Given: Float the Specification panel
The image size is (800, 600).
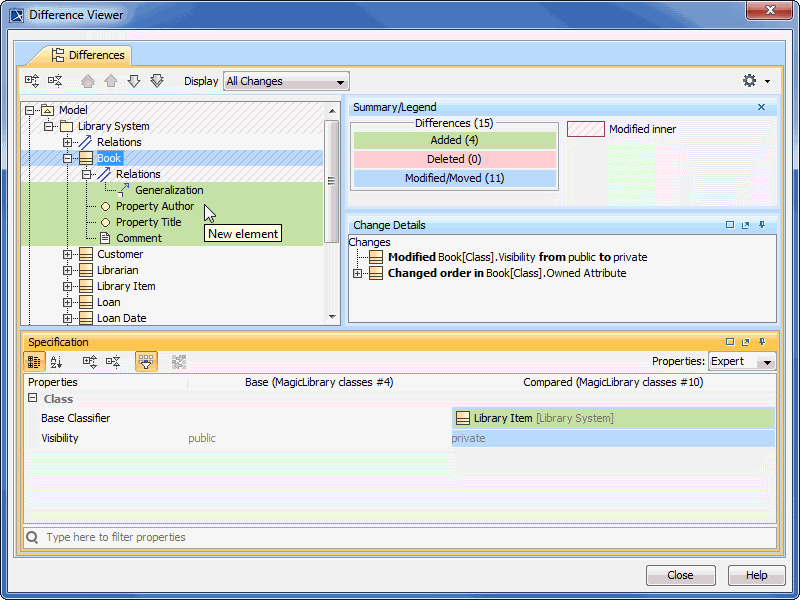Looking at the screenshot, I should coord(746,342).
